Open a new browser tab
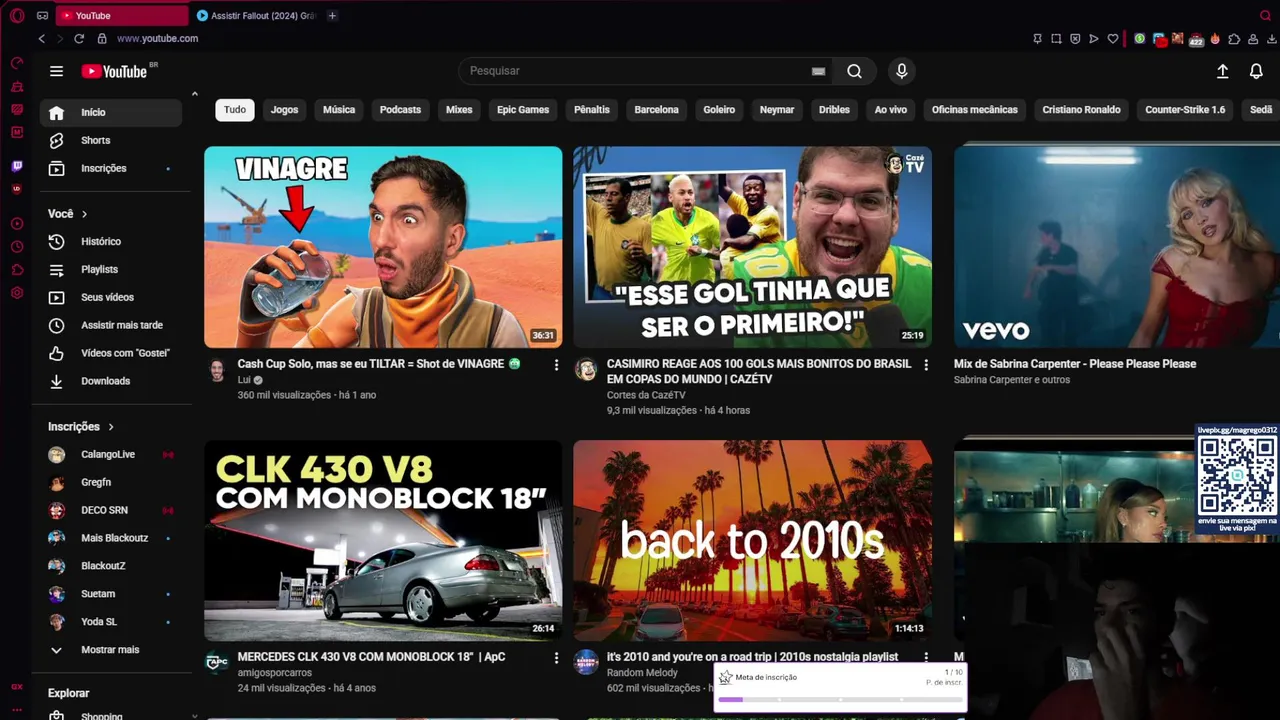Viewport: 1280px width, 720px height. tap(332, 15)
